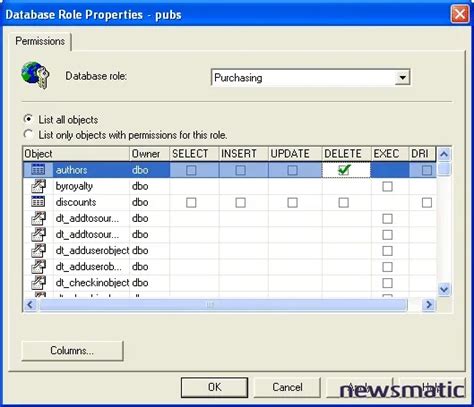Check DRI permission for discounts
This screenshot has width=474, height=407.
pos(427,203)
